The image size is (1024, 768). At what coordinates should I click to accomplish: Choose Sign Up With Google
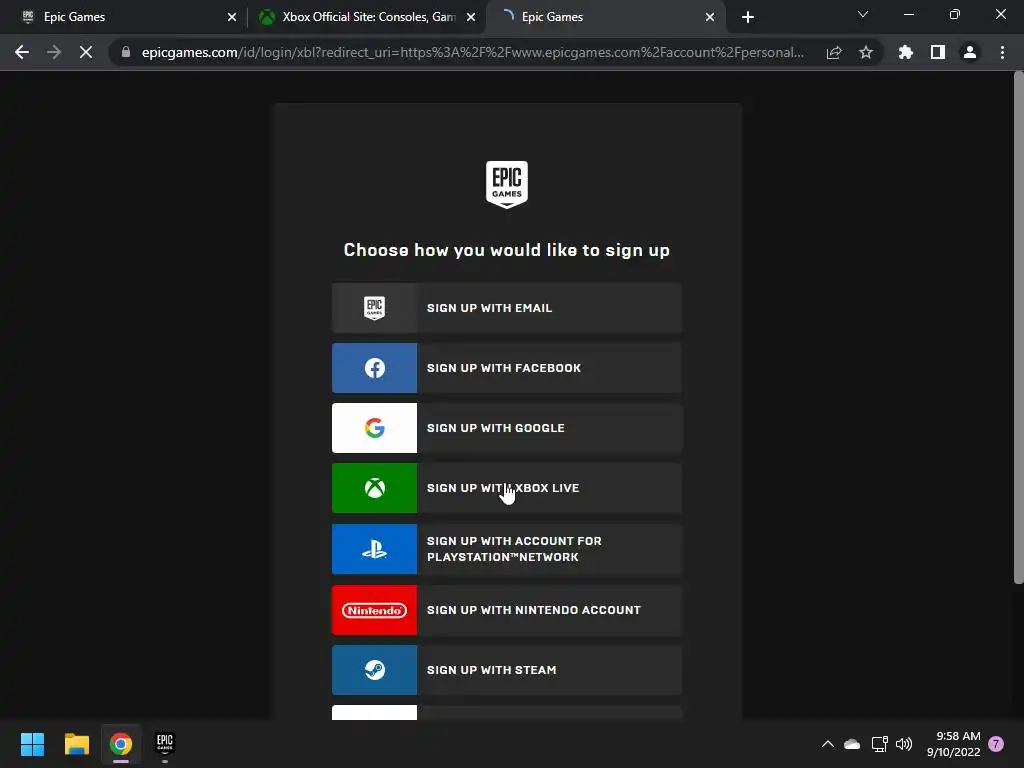tap(507, 428)
